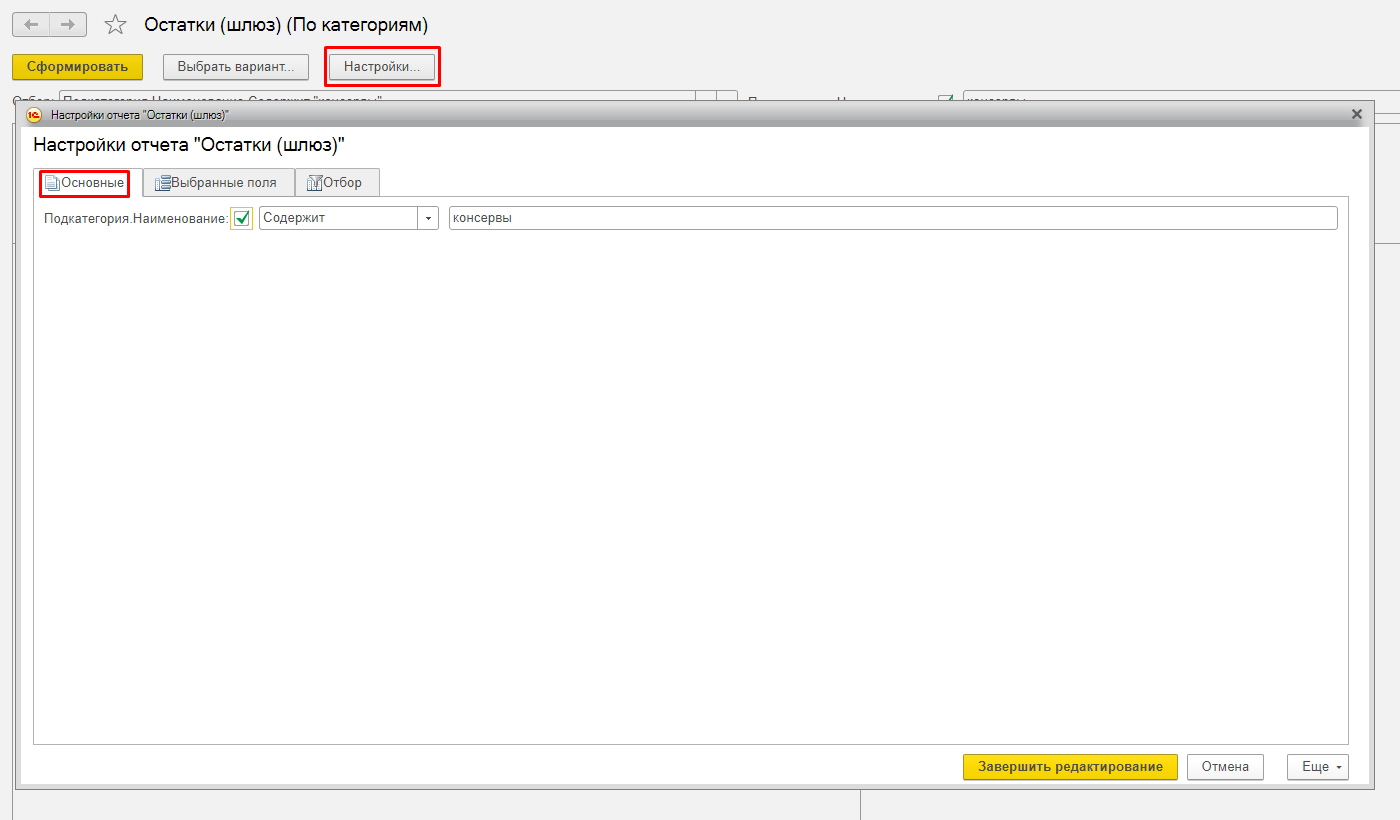Switch to the Отбор filter tab
Image resolution: width=1400 pixels, height=820 pixels.
(337, 183)
